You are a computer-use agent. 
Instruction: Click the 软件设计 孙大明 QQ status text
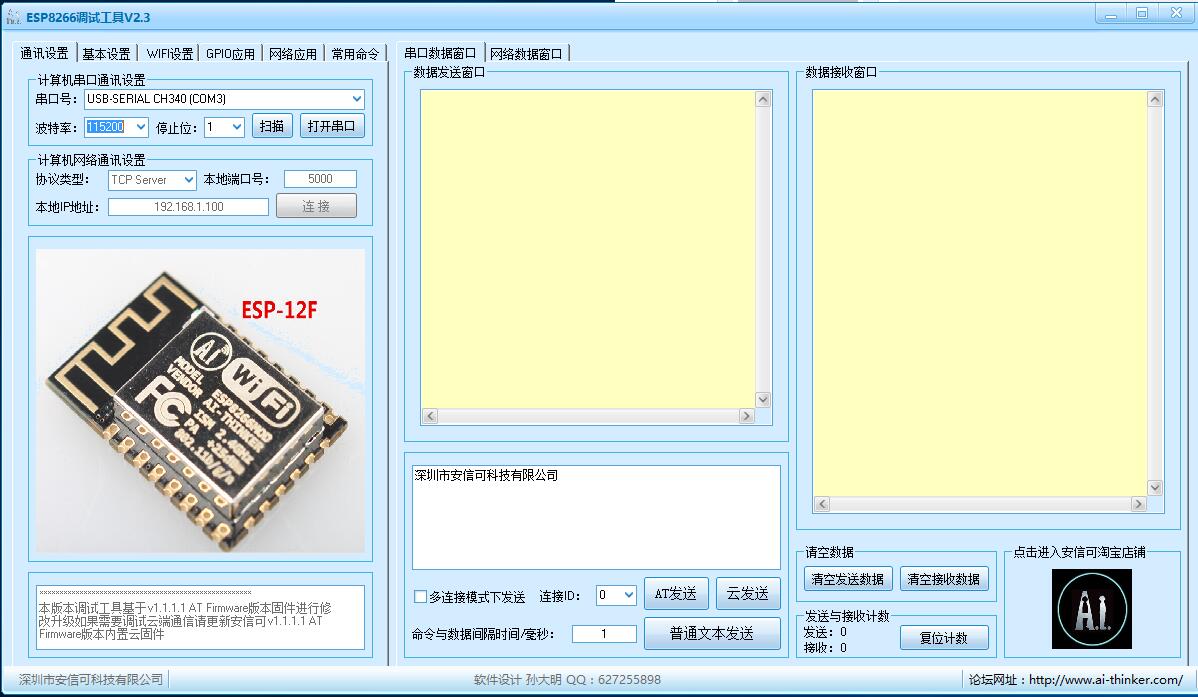(567, 679)
